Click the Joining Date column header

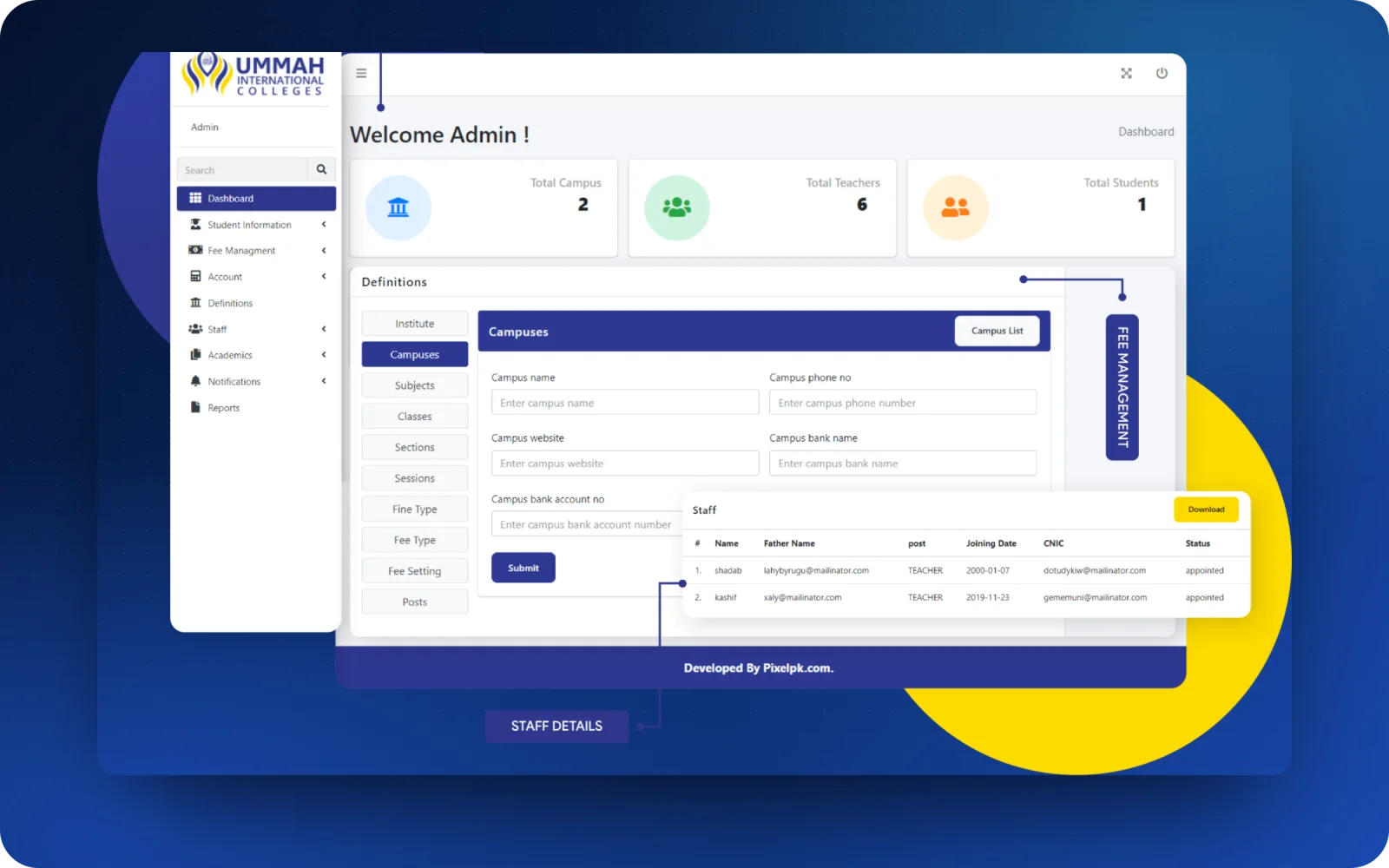click(991, 543)
